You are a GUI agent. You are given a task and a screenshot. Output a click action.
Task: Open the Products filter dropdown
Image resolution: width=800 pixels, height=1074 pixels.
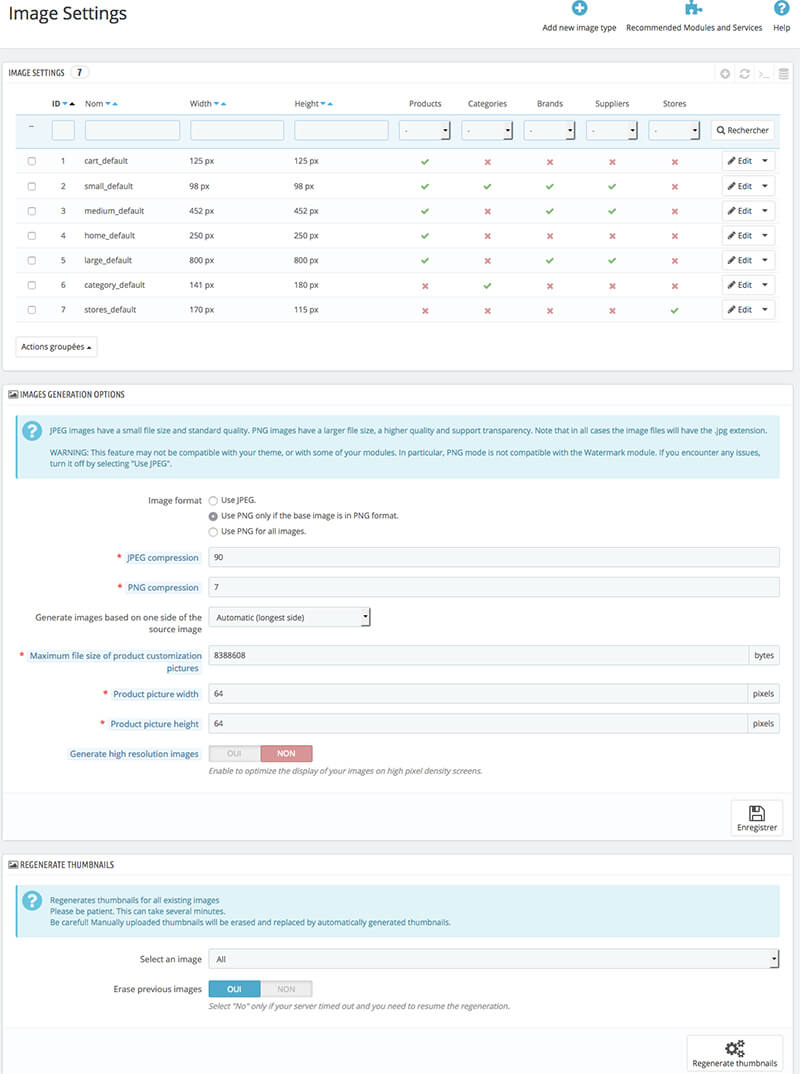(425, 130)
